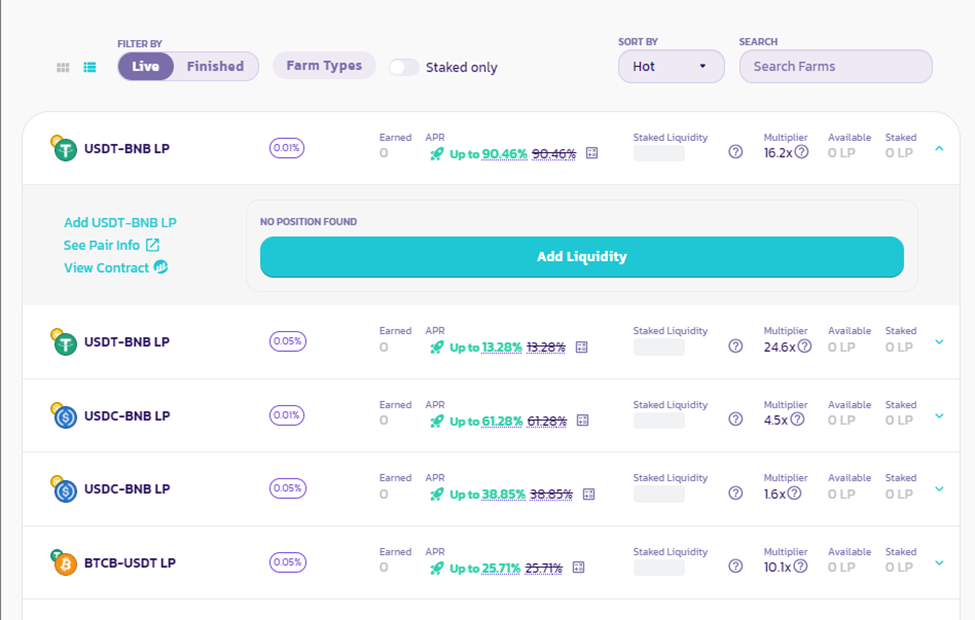Click USDC token icon of 0.01% farm
Image resolution: width=975 pixels, height=620 pixels.
[65, 417]
